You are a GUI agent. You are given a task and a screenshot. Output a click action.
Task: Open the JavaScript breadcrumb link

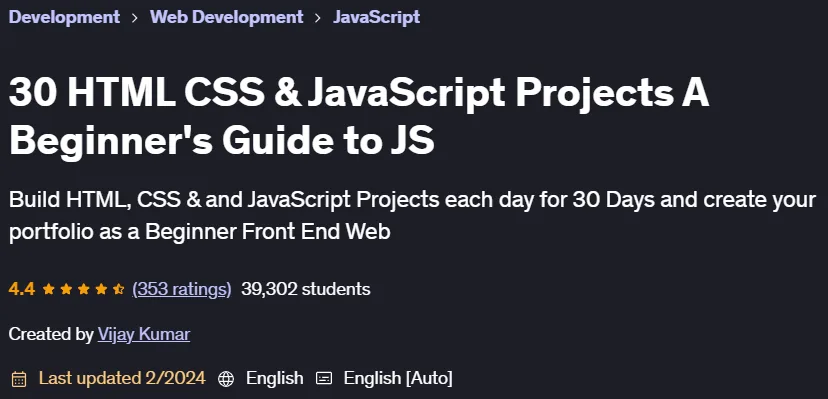pyautogui.click(x=377, y=17)
